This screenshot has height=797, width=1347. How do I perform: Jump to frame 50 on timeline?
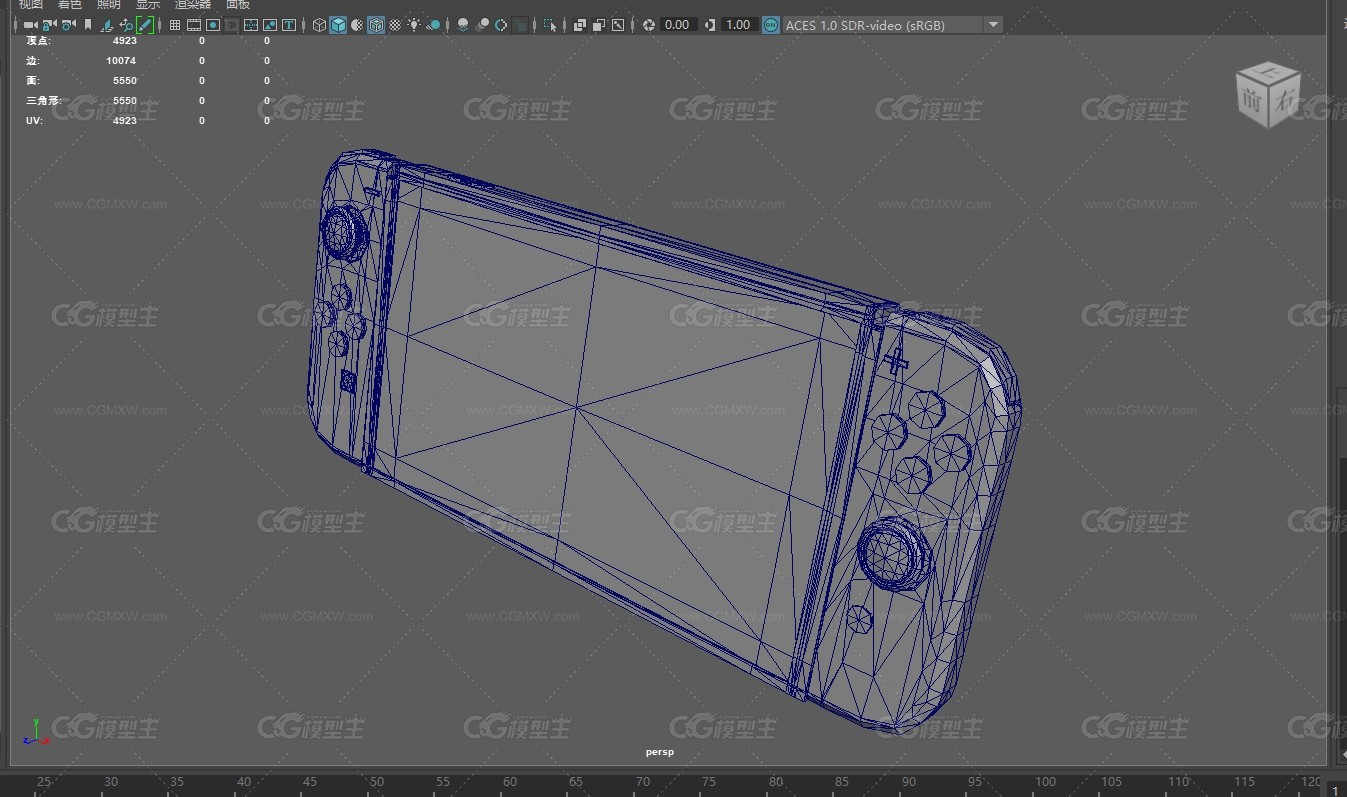pyautogui.click(x=377, y=782)
